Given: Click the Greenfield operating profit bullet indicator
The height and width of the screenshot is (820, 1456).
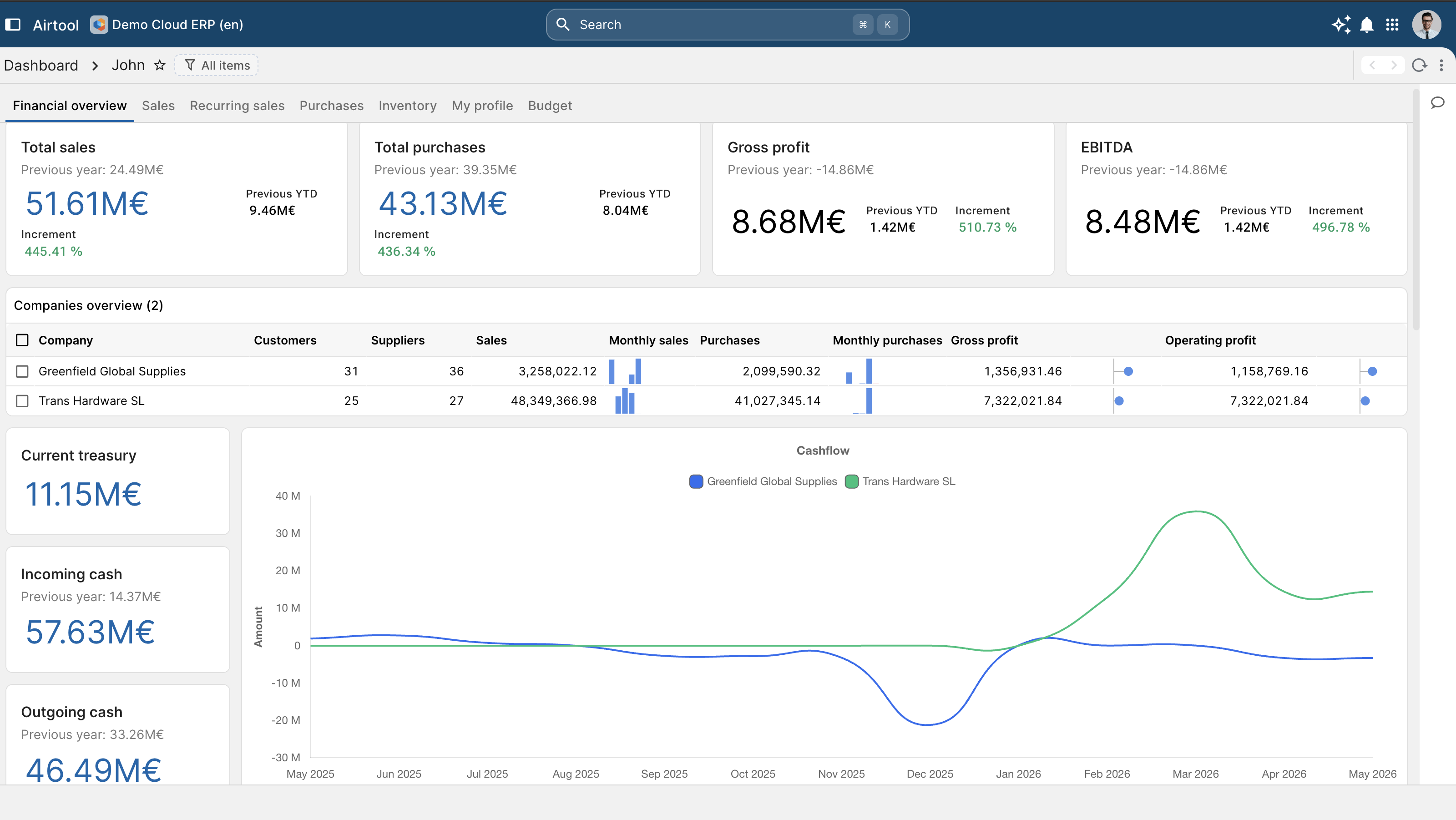Looking at the screenshot, I should click(x=1368, y=371).
